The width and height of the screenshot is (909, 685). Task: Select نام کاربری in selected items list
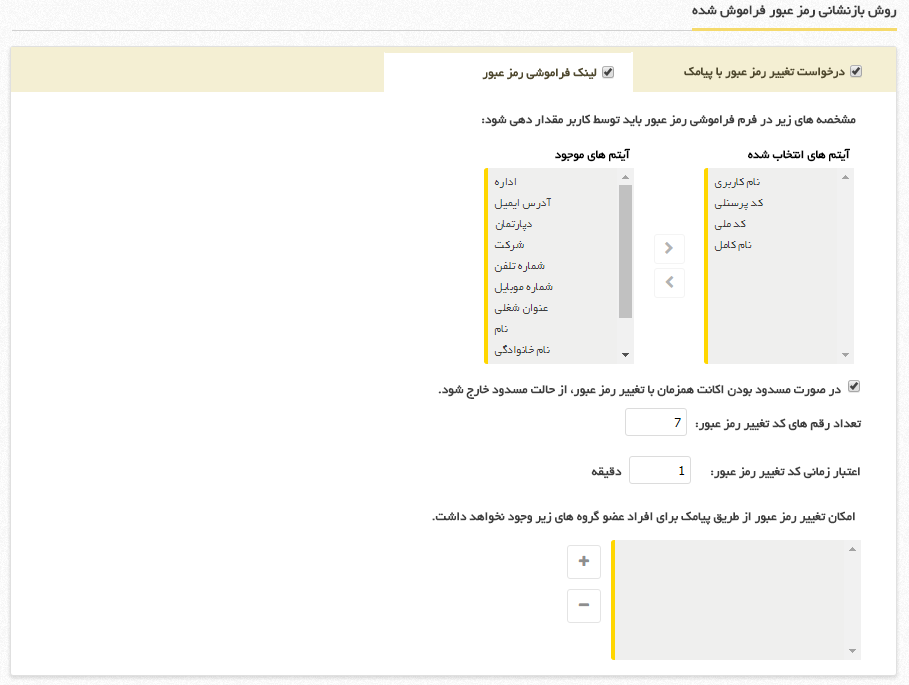click(738, 182)
